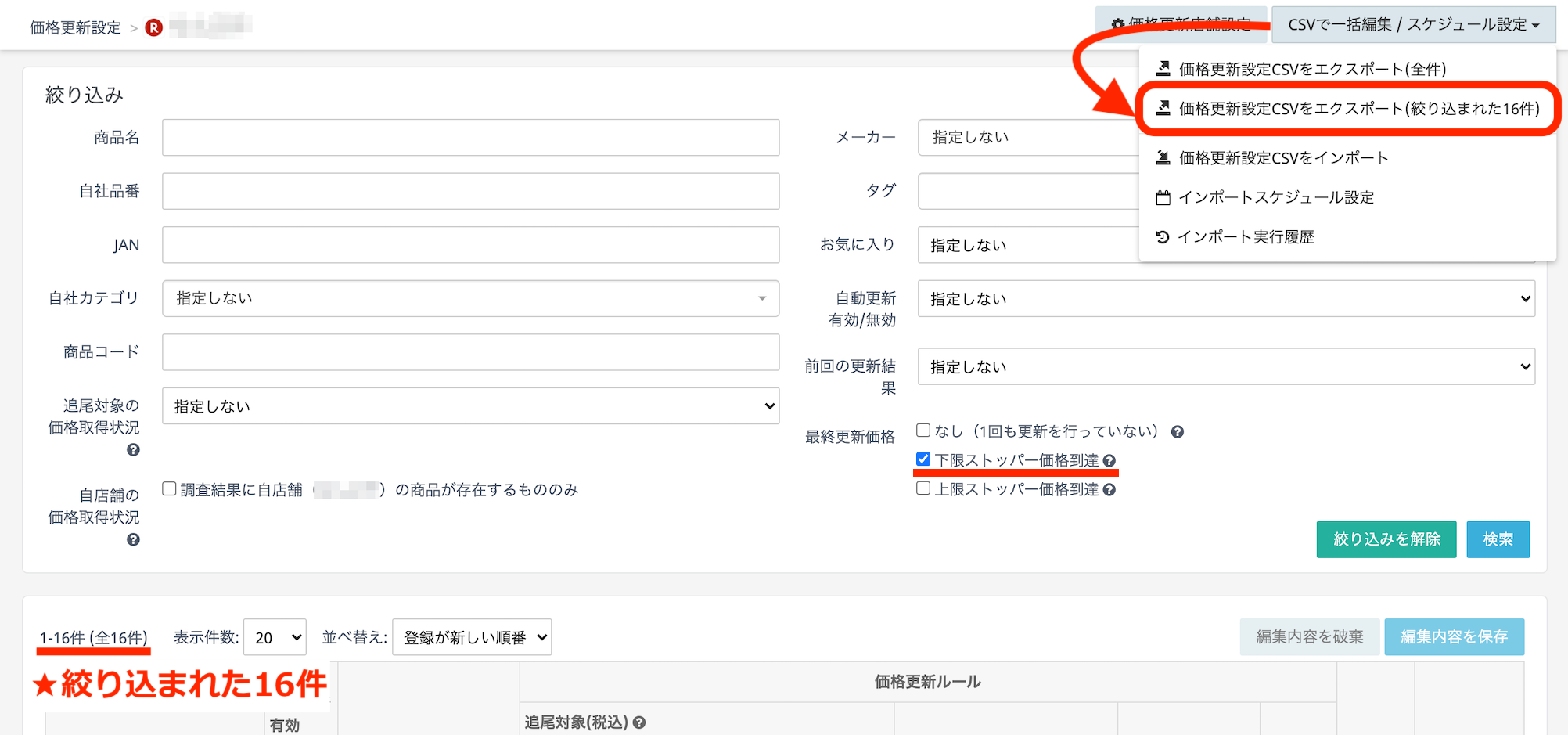
Task: Click help icon under 追尾対象の価格取得状況 label
Action: tap(133, 450)
